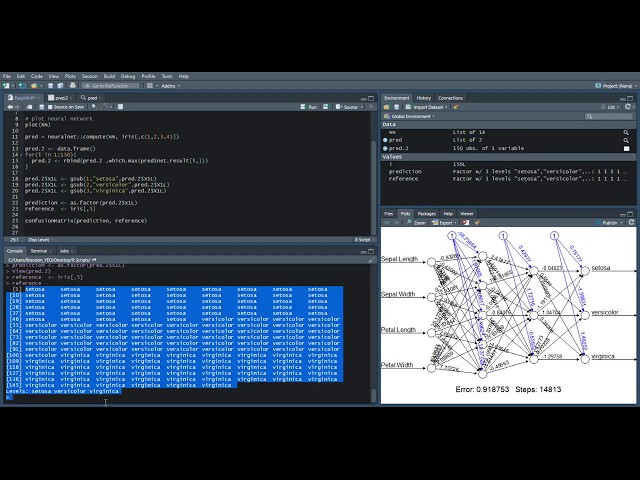The image size is (640, 480).
Task: Open the Global Environment scope dropdown
Action: coord(409,116)
